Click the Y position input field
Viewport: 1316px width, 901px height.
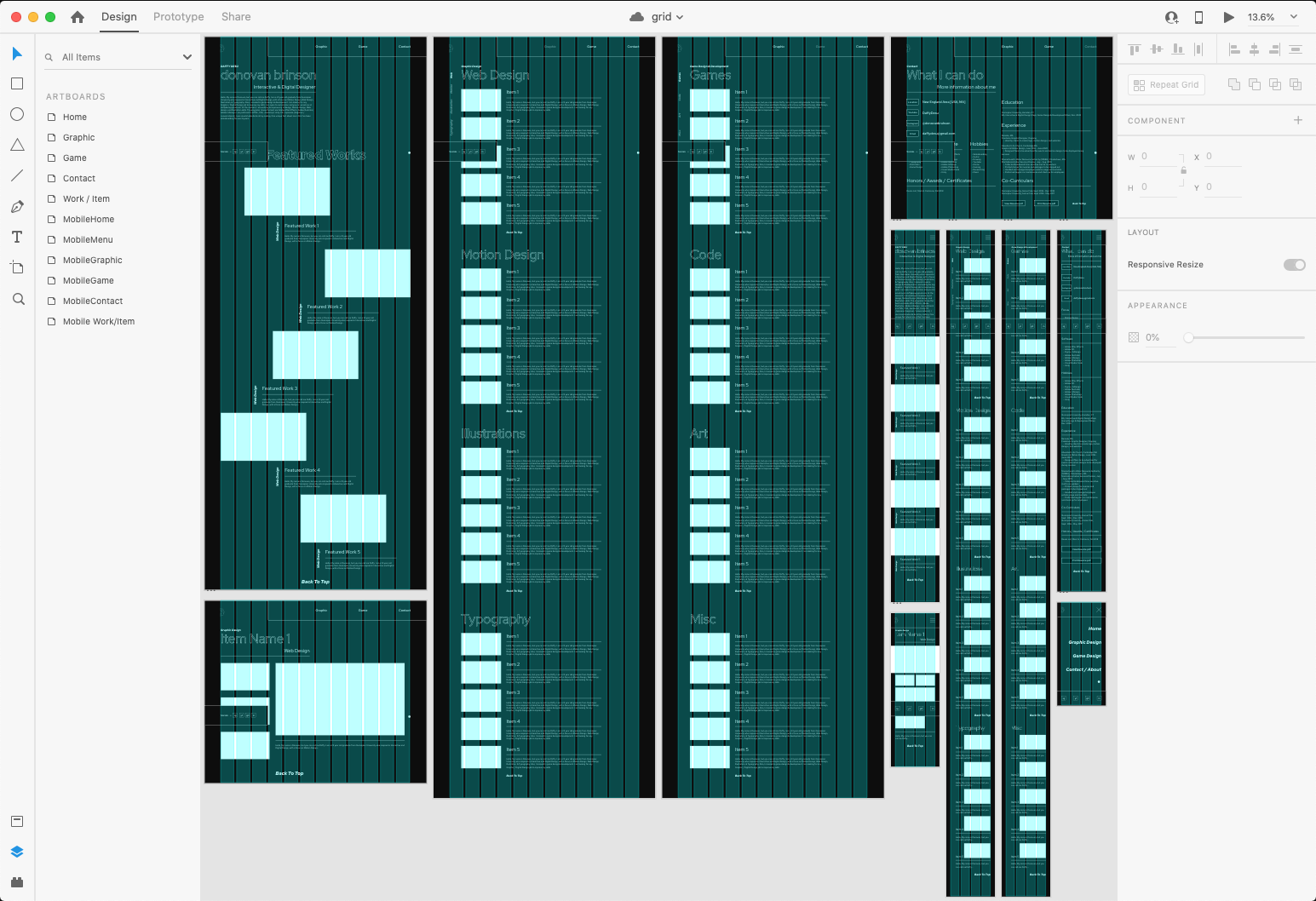[1223, 187]
